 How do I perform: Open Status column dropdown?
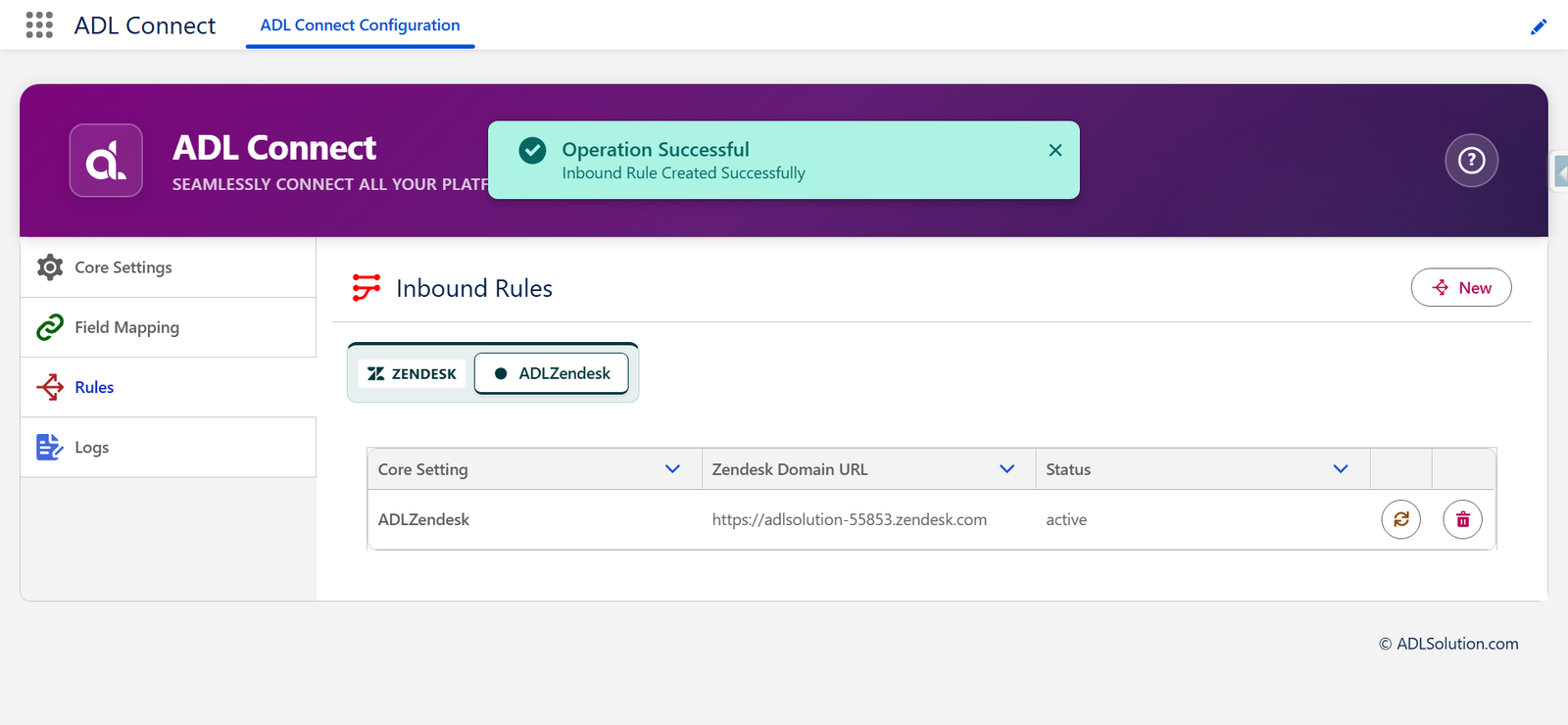coord(1341,469)
